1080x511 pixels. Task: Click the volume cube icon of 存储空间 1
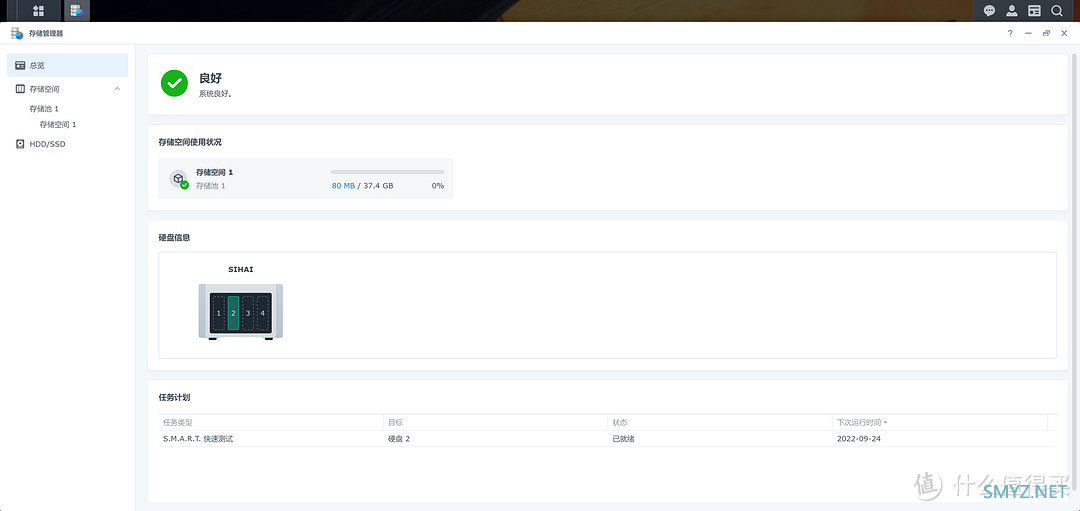pyautogui.click(x=179, y=179)
